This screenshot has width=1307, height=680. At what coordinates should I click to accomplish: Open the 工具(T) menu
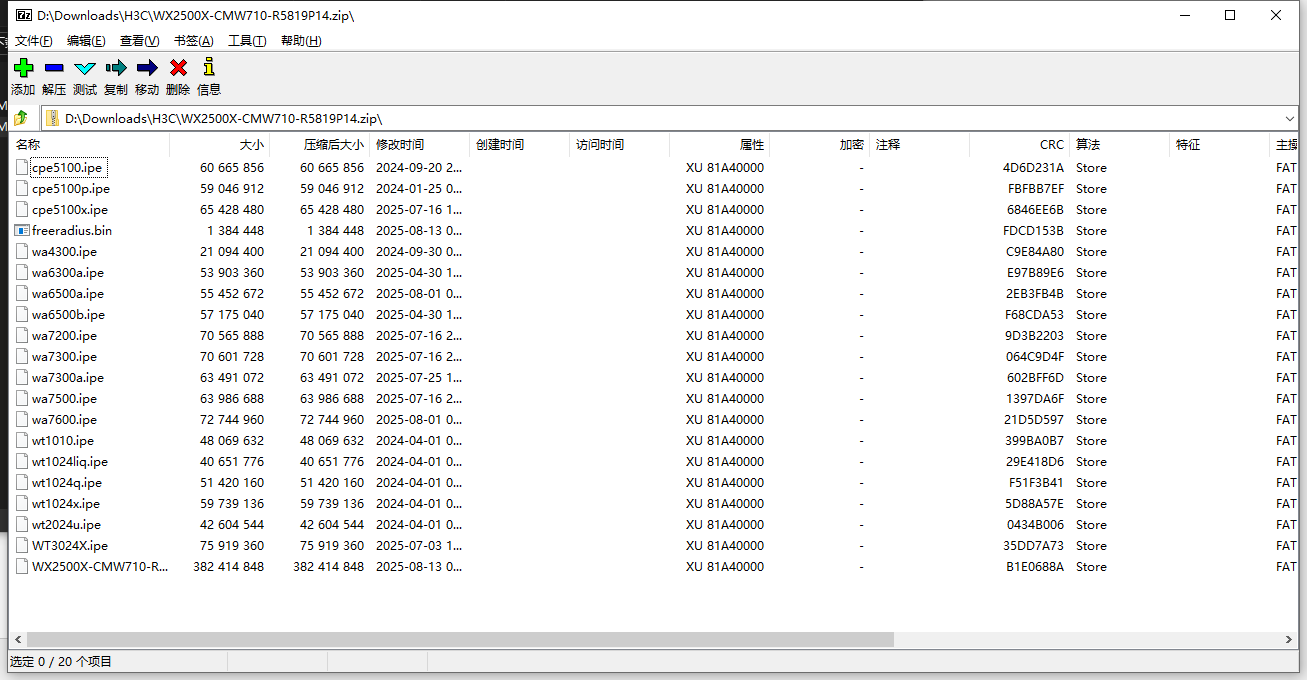click(x=247, y=41)
